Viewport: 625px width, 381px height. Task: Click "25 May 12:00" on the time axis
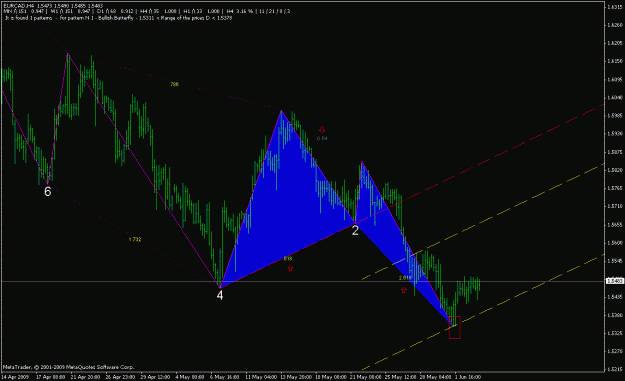[401, 377]
